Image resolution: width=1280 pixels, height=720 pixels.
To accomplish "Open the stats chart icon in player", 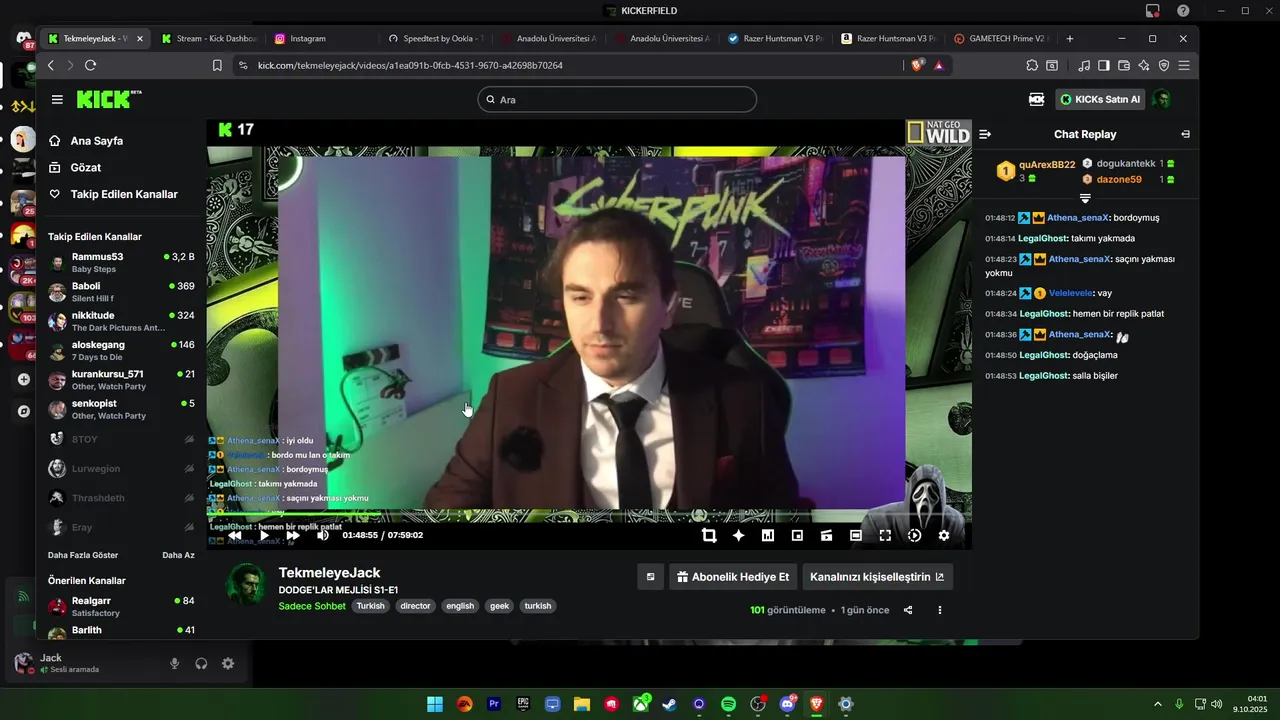I will click(x=768, y=535).
